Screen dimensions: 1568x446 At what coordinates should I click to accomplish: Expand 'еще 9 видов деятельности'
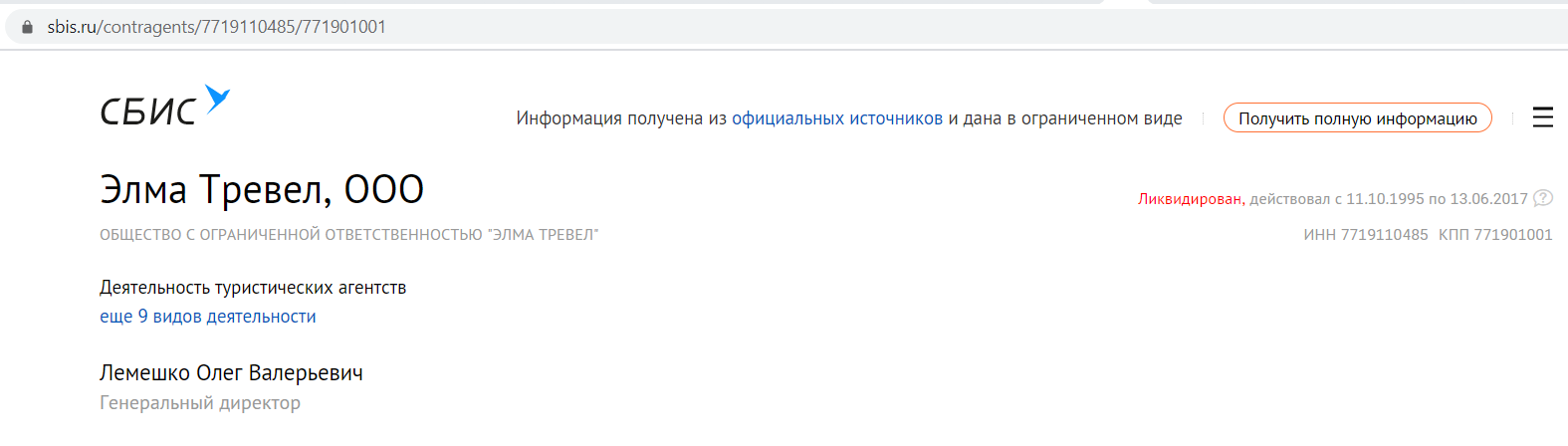[208, 317]
